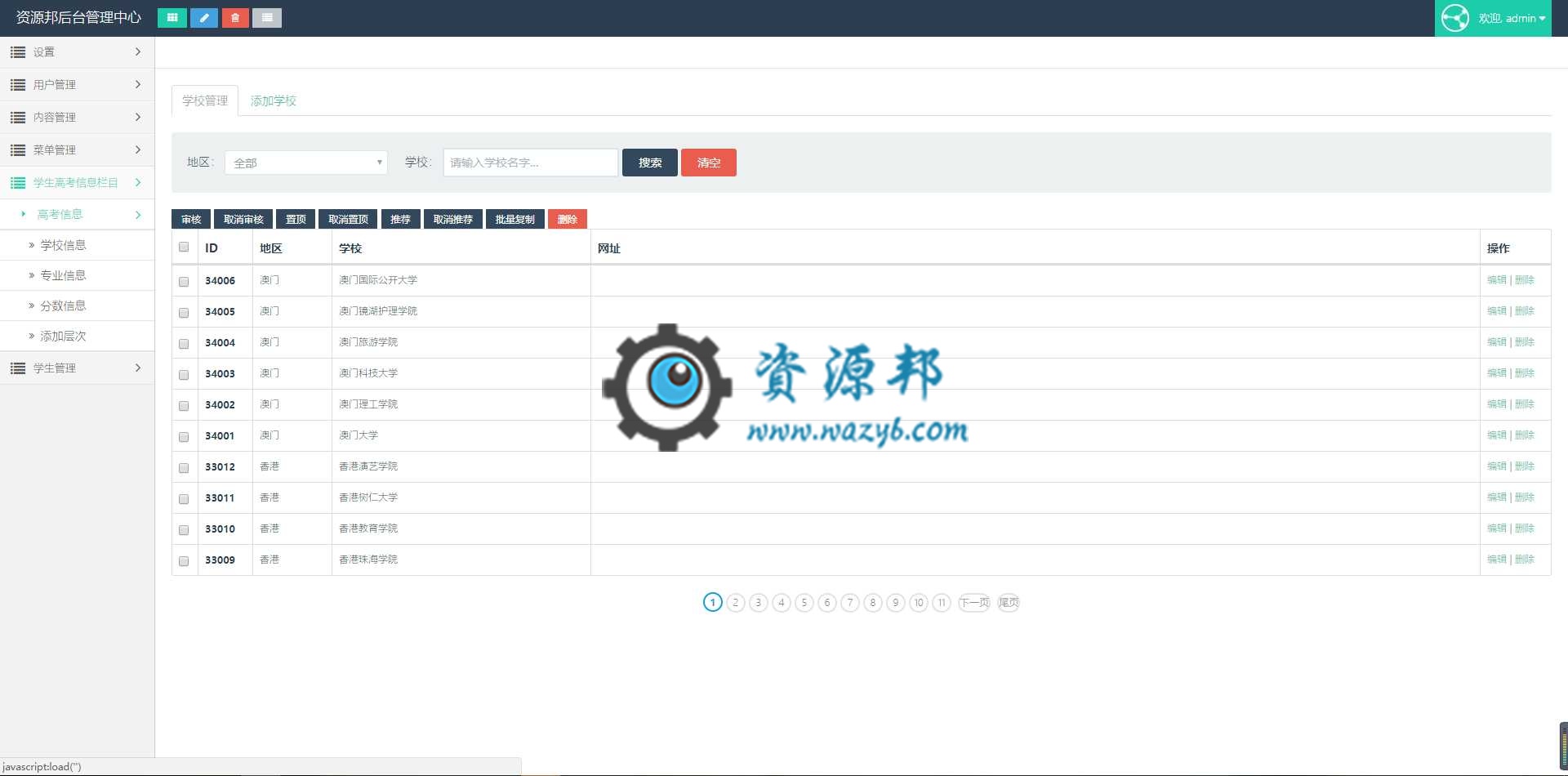Viewport: 1568px width, 776px height.
Task: Check the box for row 33012
Action: click(x=184, y=468)
